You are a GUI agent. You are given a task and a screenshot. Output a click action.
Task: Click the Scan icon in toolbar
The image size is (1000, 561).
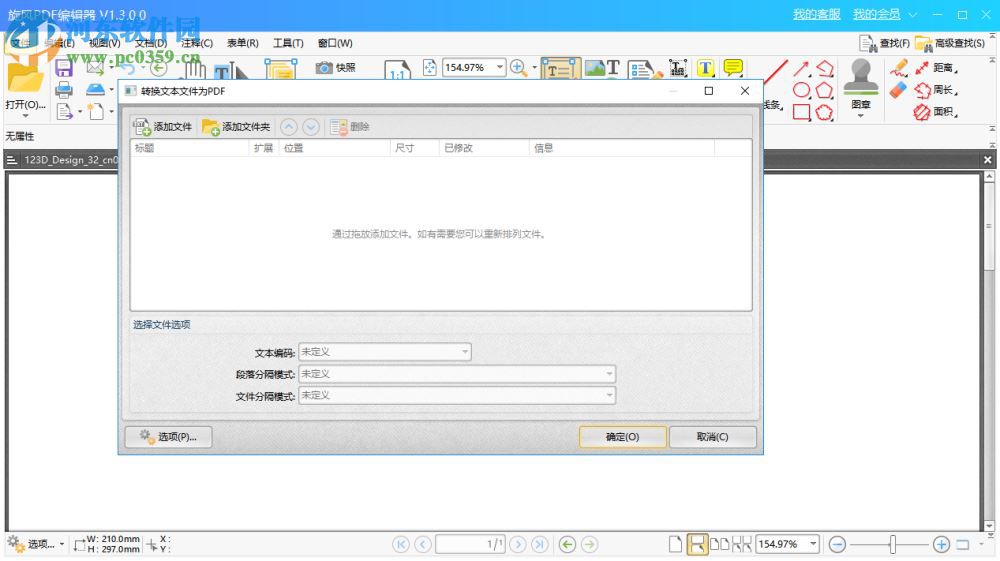95,89
